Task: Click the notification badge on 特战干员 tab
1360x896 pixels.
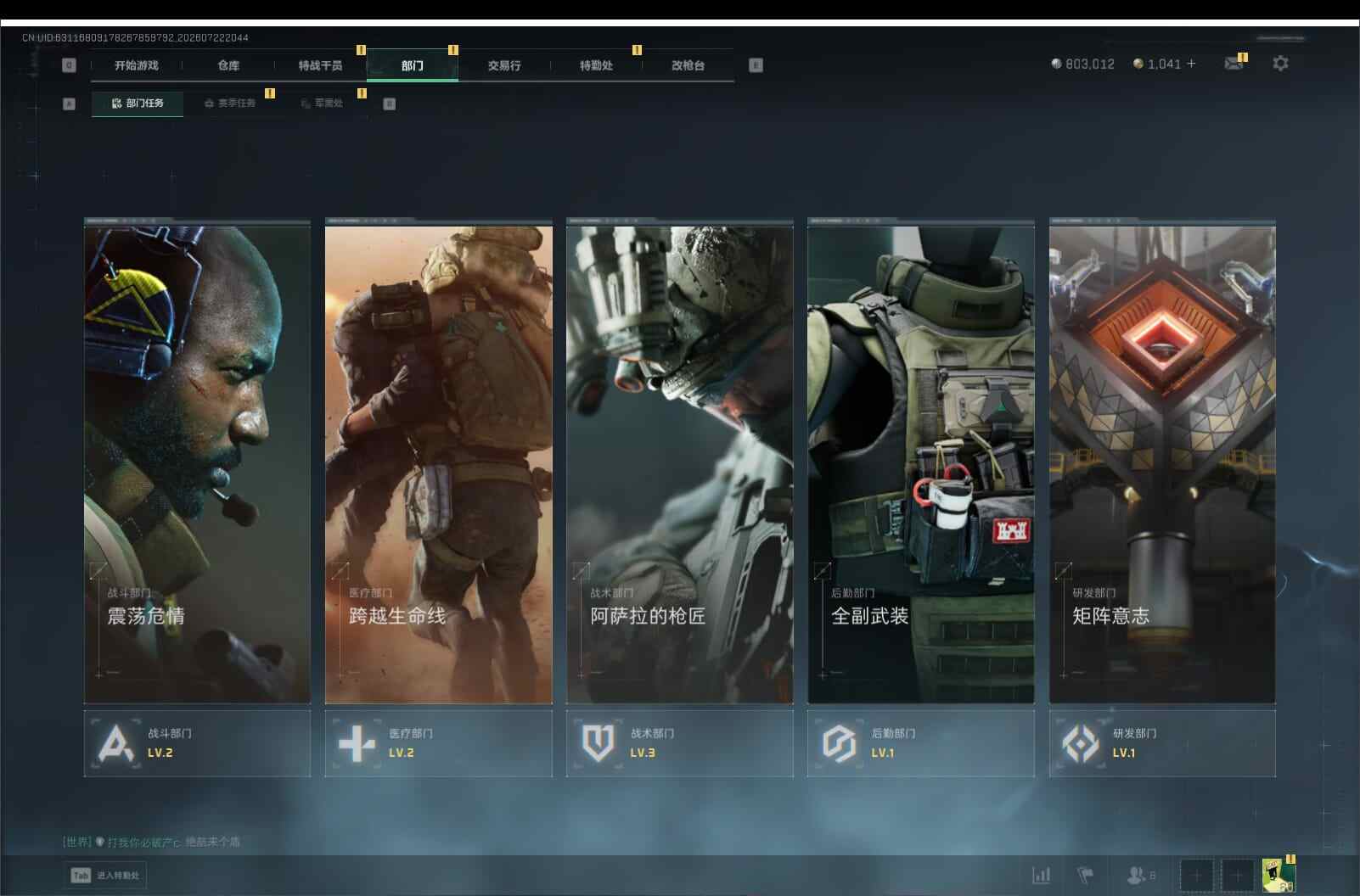Action: (x=361, y=50)
